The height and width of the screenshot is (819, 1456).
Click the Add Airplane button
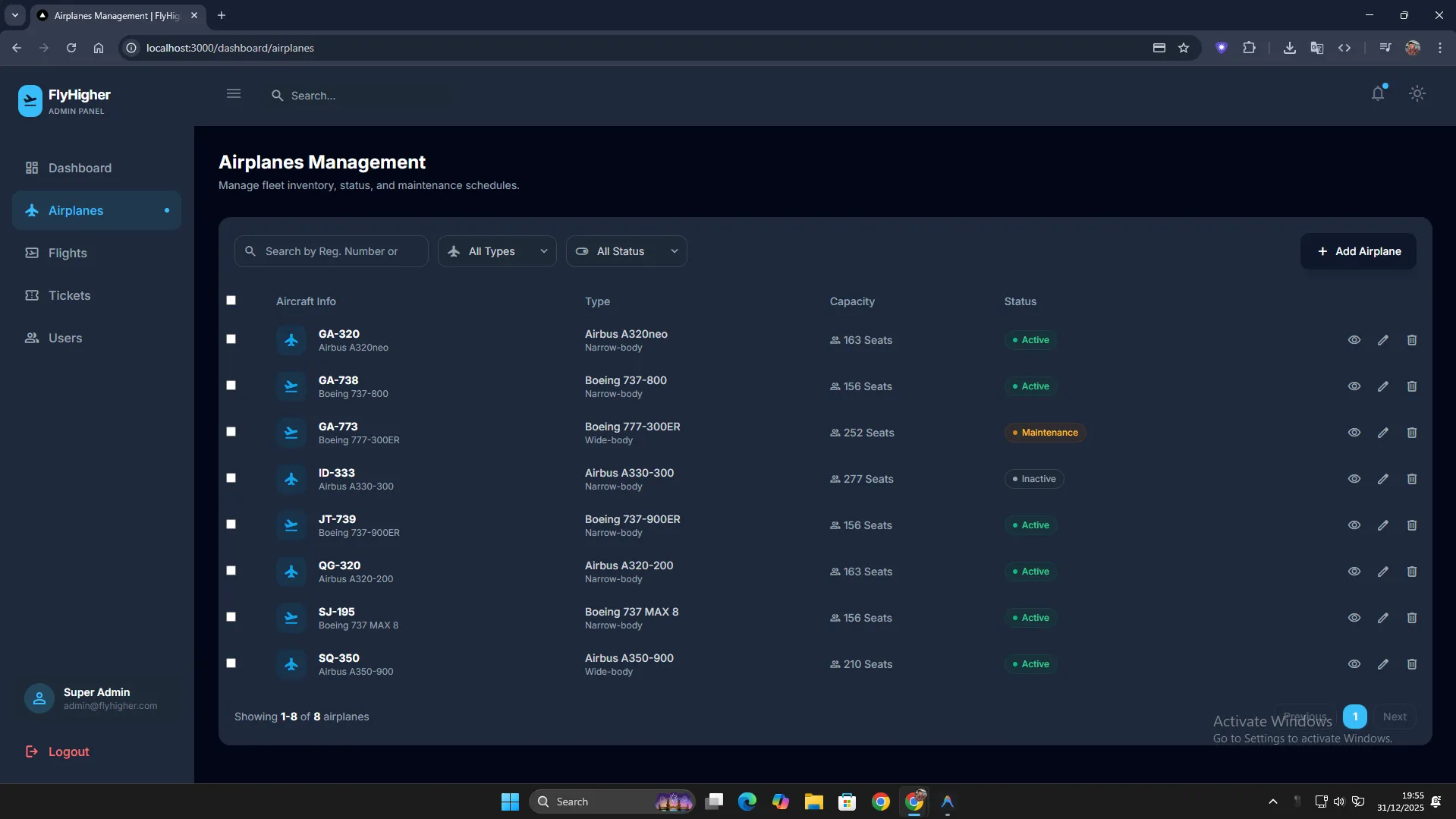[x=1357, y=251]
